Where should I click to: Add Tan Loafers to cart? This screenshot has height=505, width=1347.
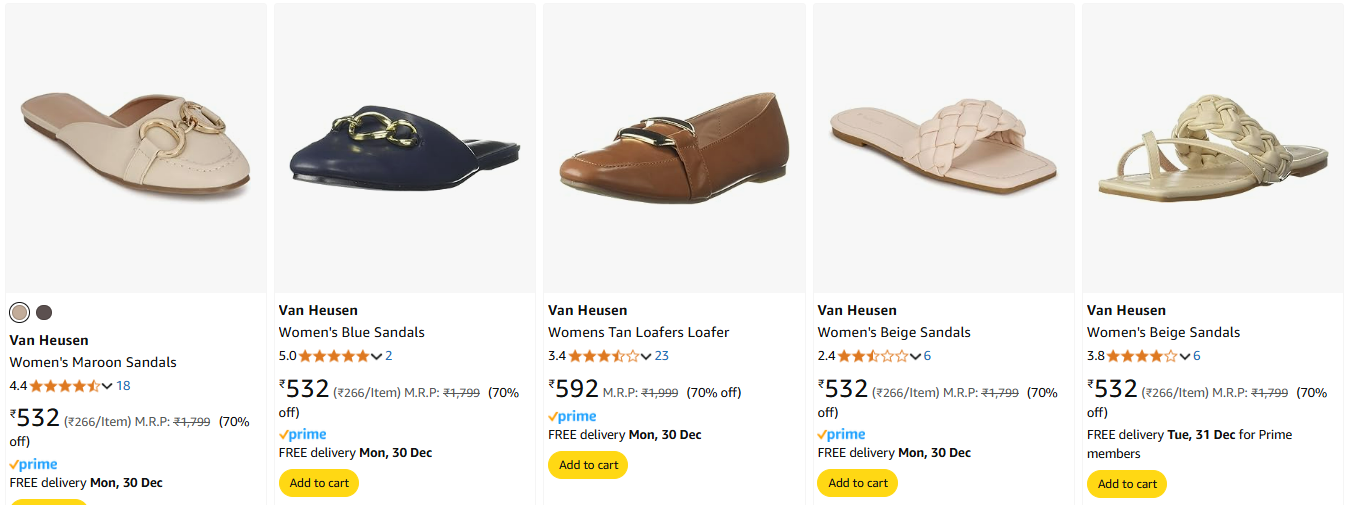tap(588, 465)
